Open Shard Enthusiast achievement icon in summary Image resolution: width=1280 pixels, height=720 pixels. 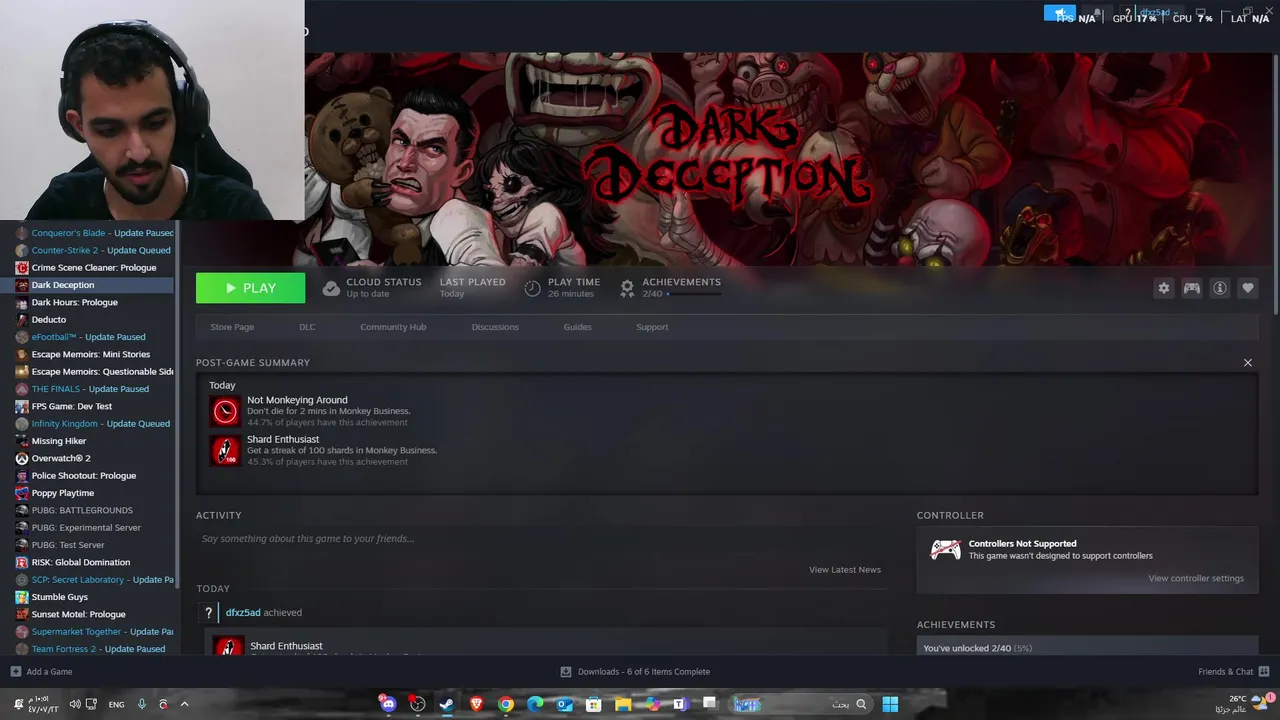[225, 450]
